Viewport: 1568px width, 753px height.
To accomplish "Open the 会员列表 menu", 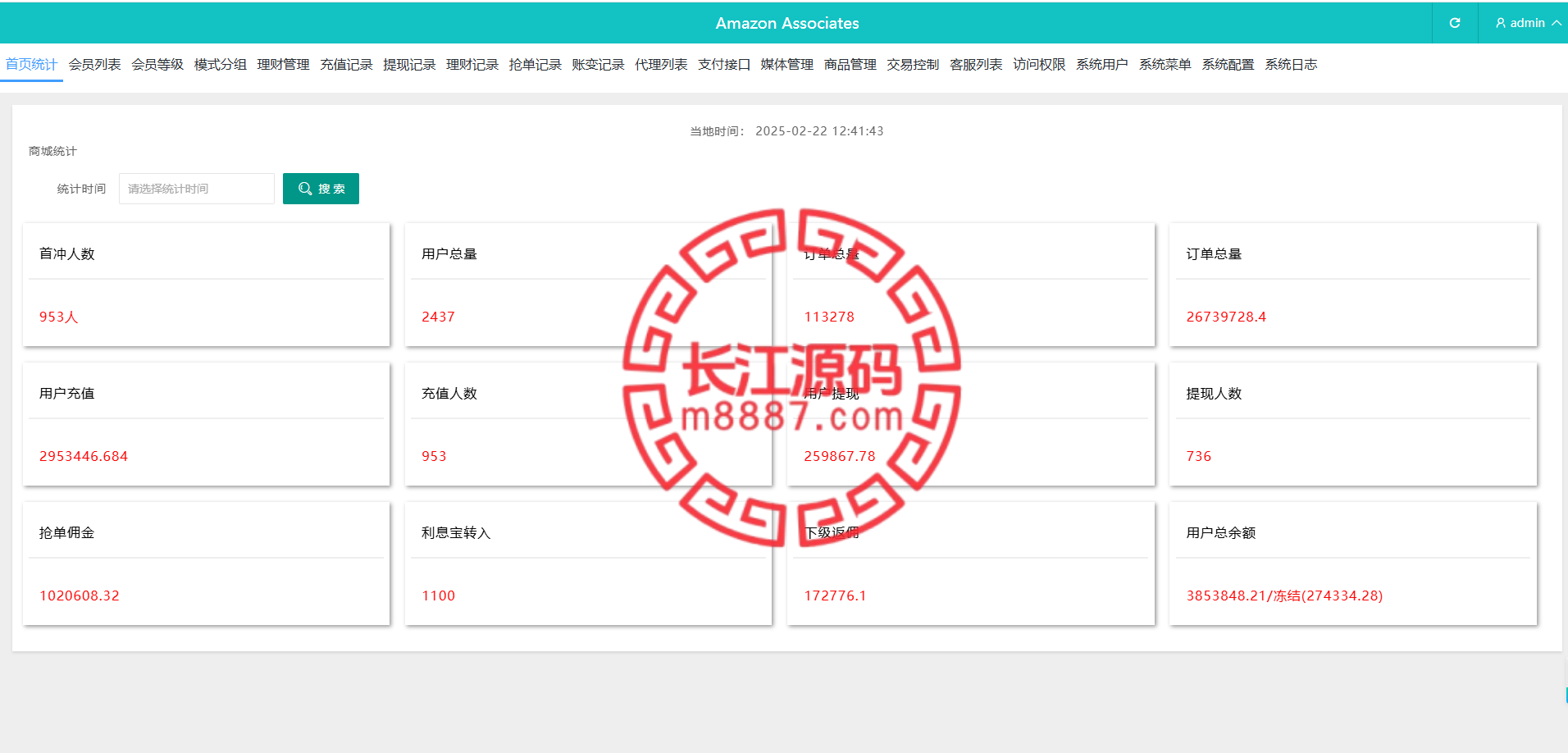I will click(x=94, y=64).
